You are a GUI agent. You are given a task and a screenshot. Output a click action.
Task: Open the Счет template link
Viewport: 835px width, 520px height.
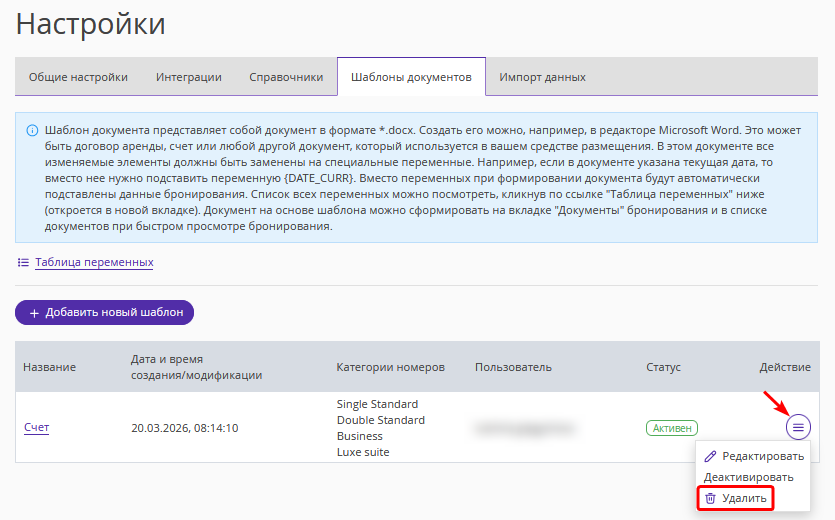[x=36, y=428]
